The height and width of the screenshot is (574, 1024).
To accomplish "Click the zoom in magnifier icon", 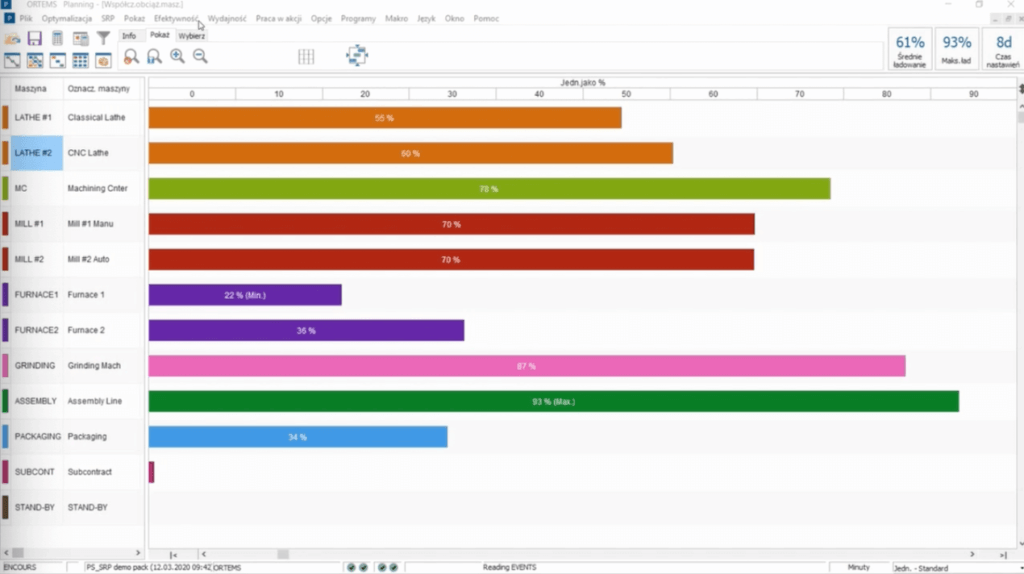I will point(177,57).
